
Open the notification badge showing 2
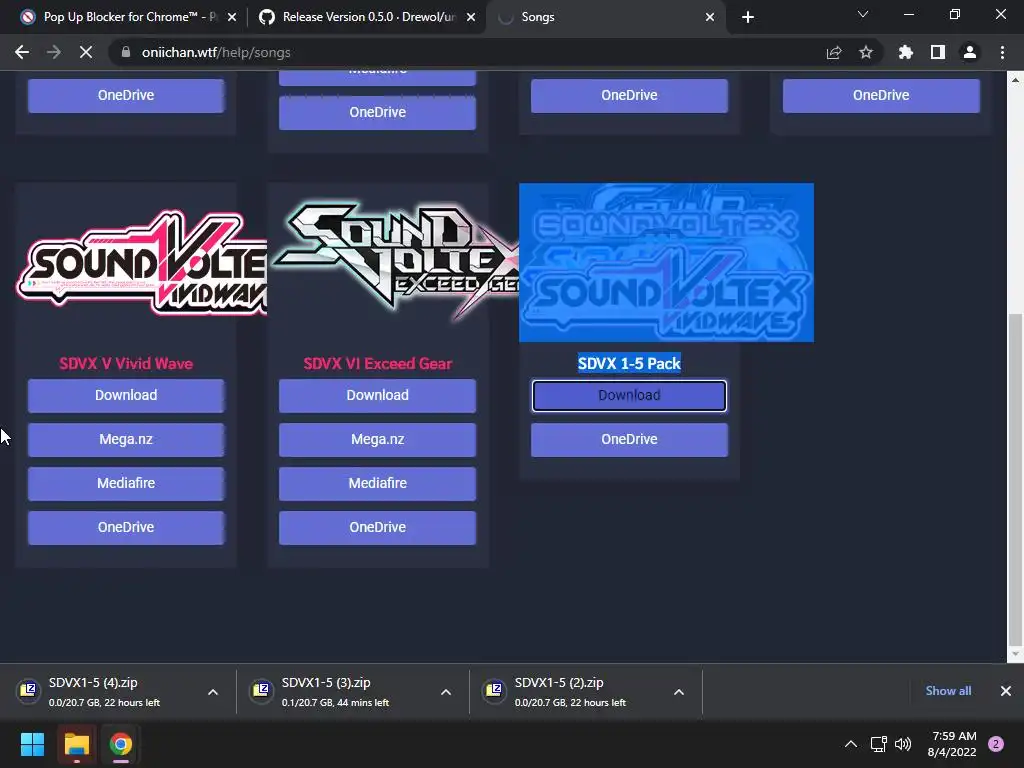coord(996,744)
